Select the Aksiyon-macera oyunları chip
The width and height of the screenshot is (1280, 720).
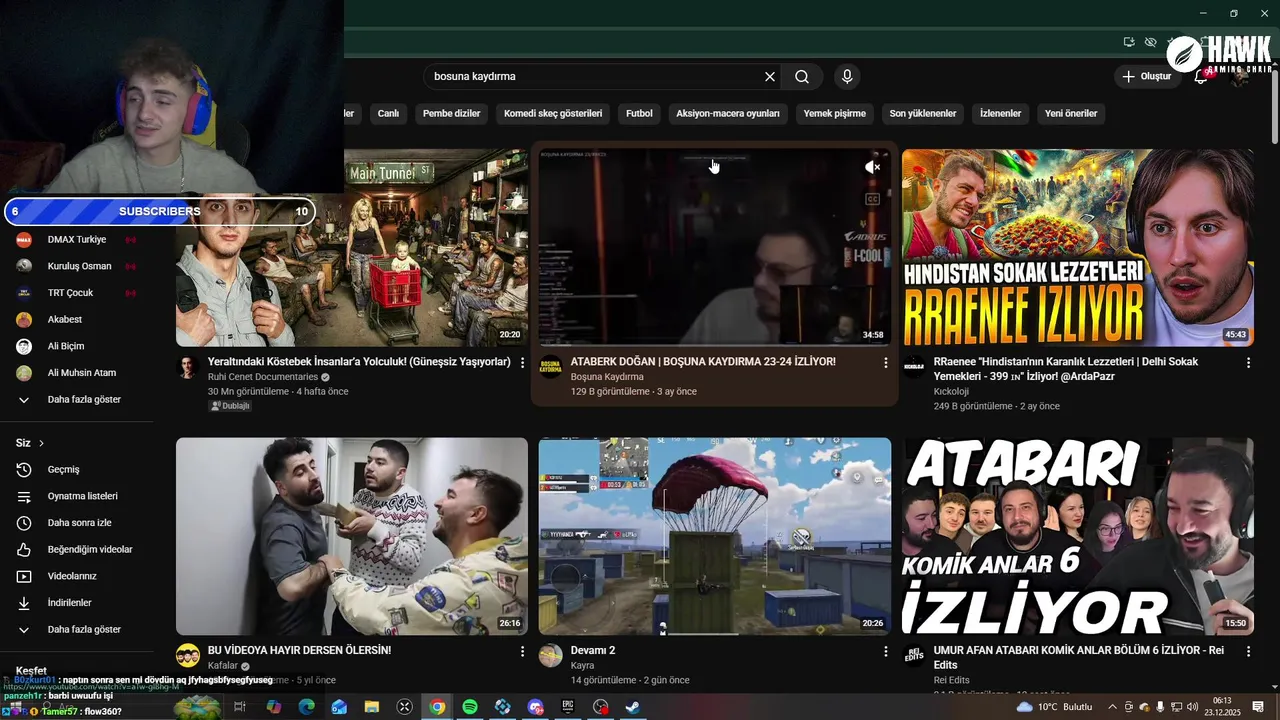[x=728, y=114]
